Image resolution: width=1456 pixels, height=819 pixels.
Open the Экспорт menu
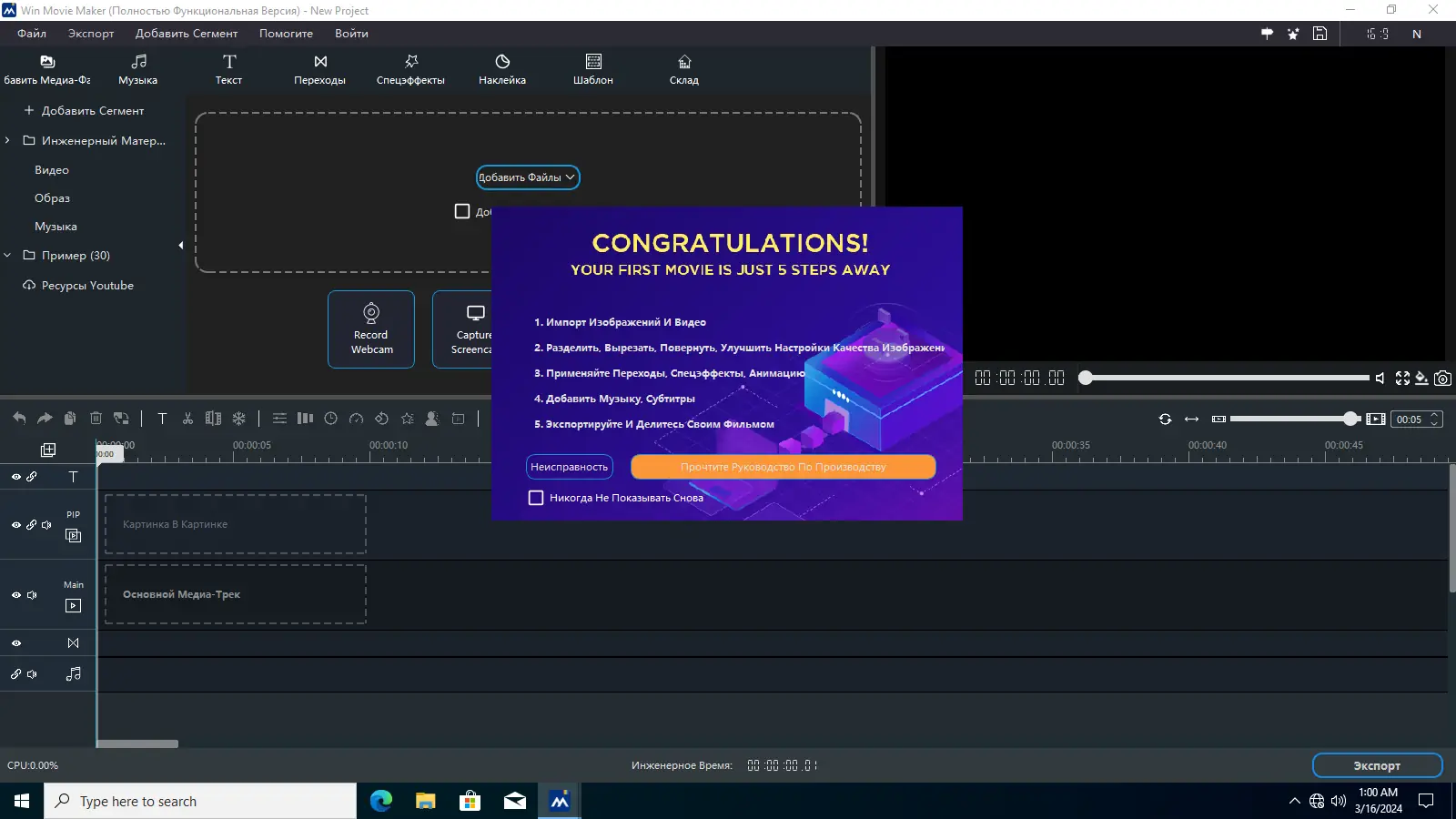91,34
